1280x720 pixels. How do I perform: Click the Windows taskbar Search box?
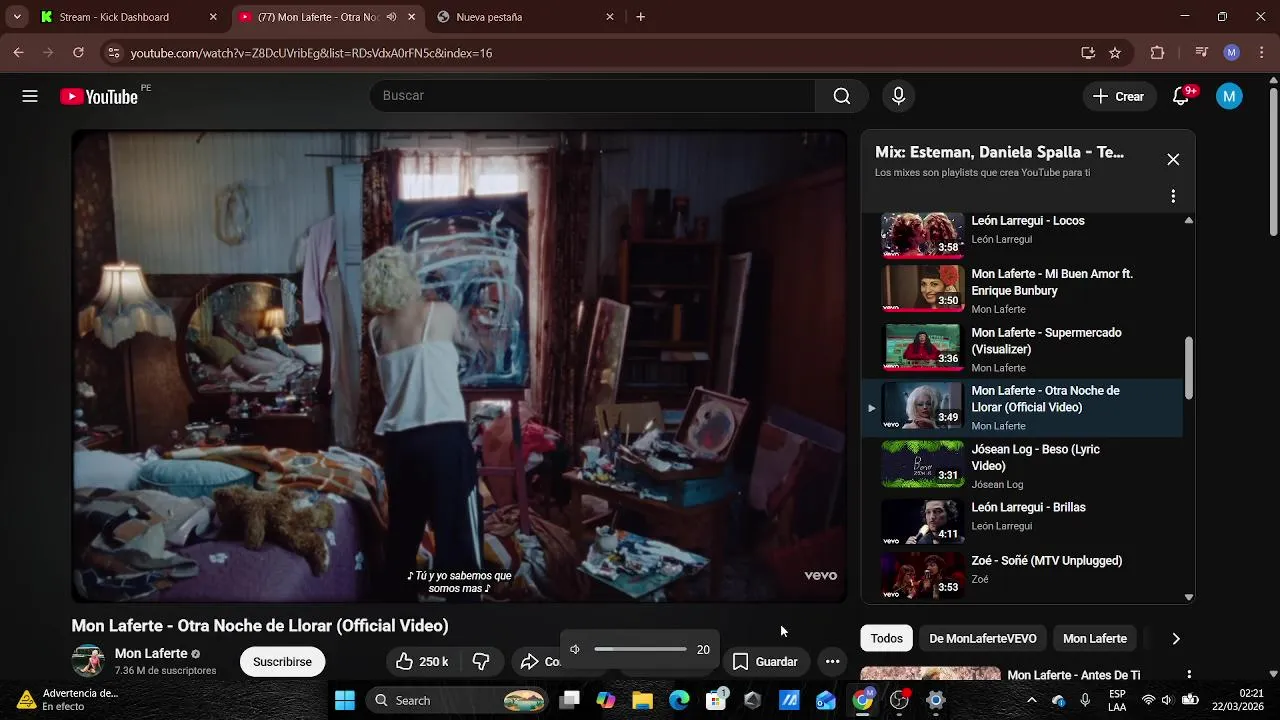[459, 700]
